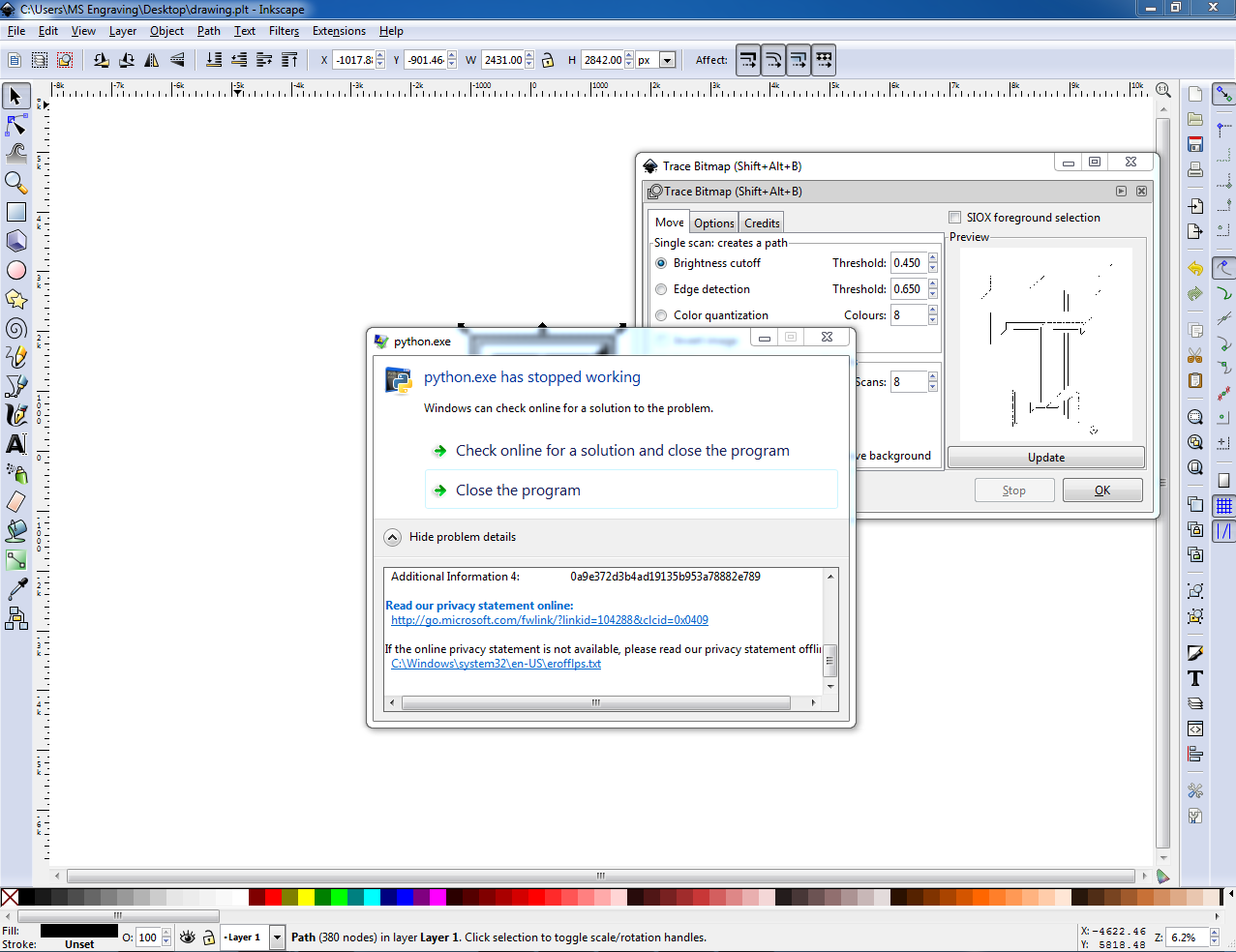Select the Color quantization radio button

coord(661,314)
